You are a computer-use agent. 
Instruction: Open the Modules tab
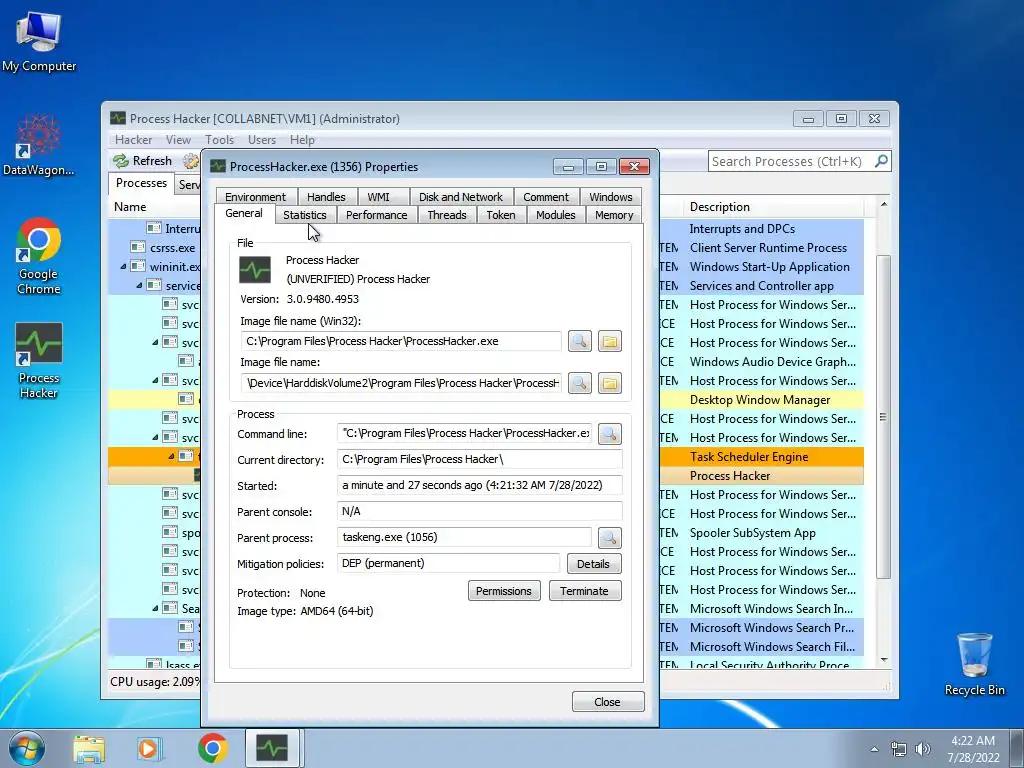[x=556, y=215]
